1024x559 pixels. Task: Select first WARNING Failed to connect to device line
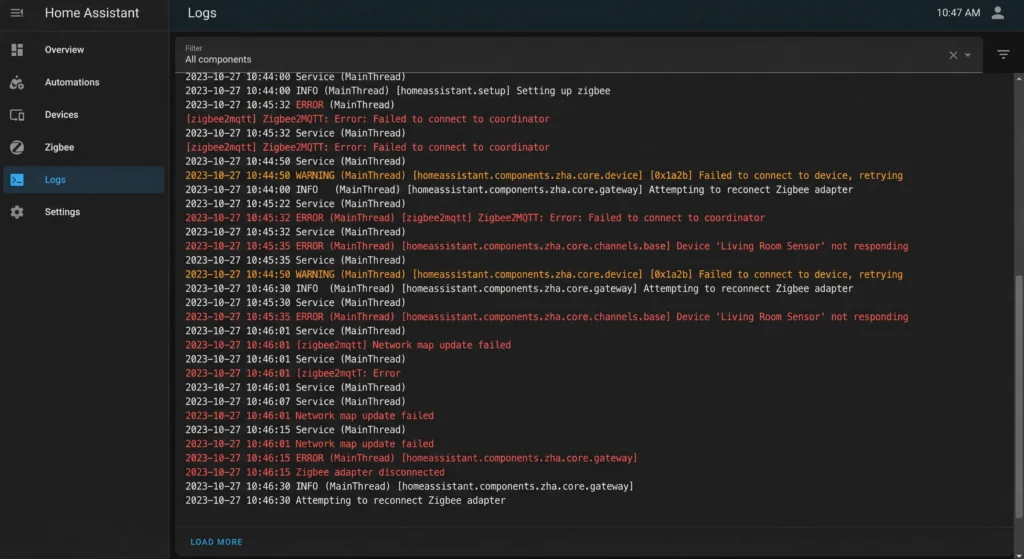[544, 176]
